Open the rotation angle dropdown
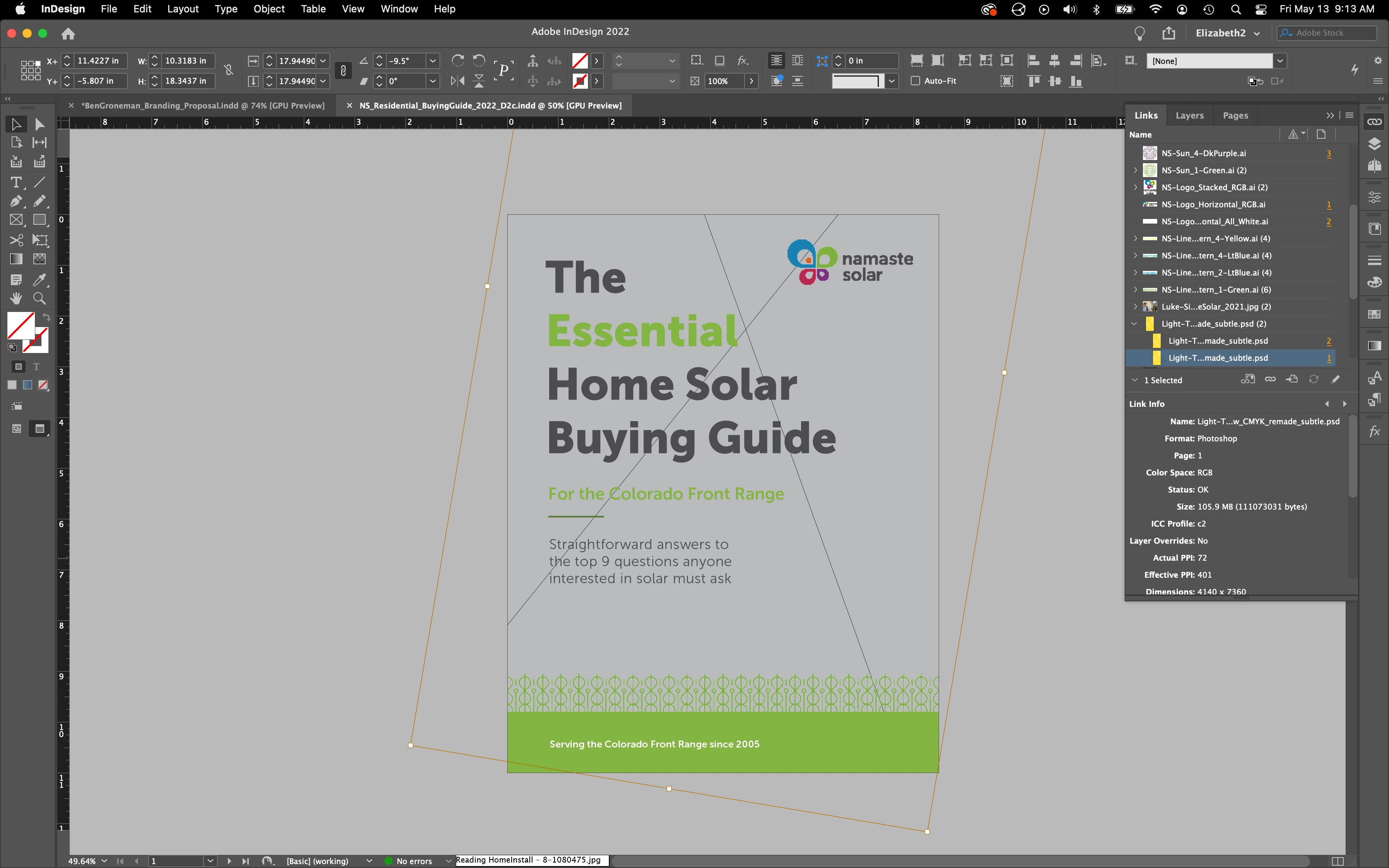The image size is (1389, 868). pos(433,61)
